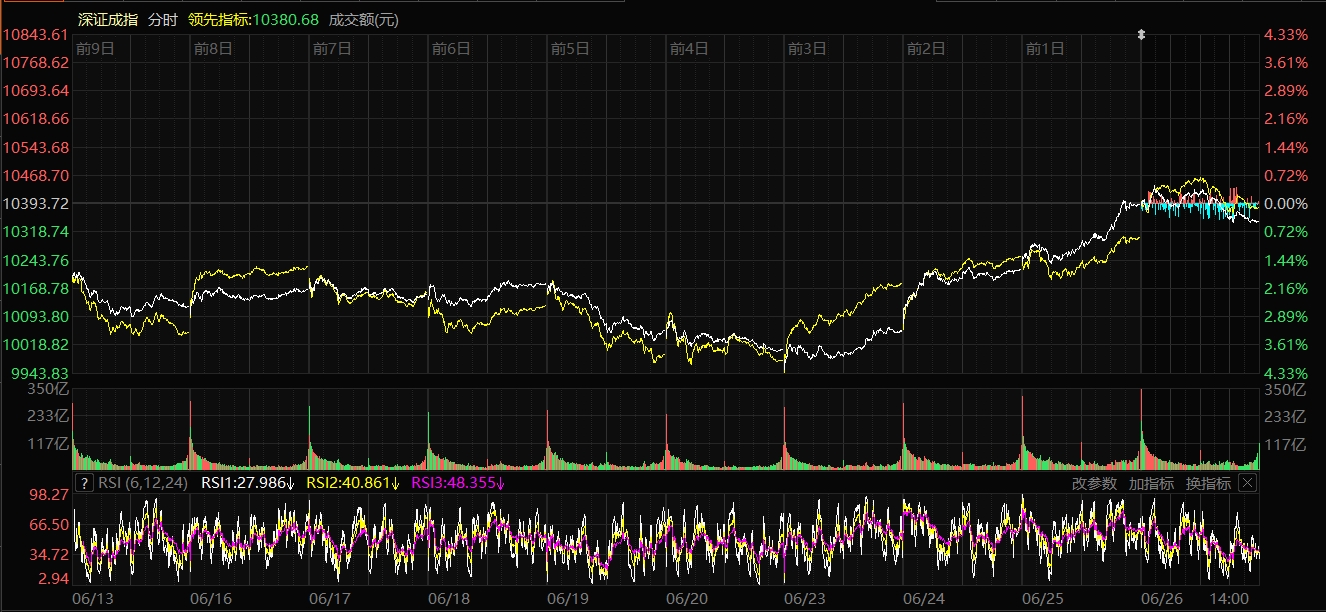
Task: Close the RSI indicator panel
Action: 1247,483
